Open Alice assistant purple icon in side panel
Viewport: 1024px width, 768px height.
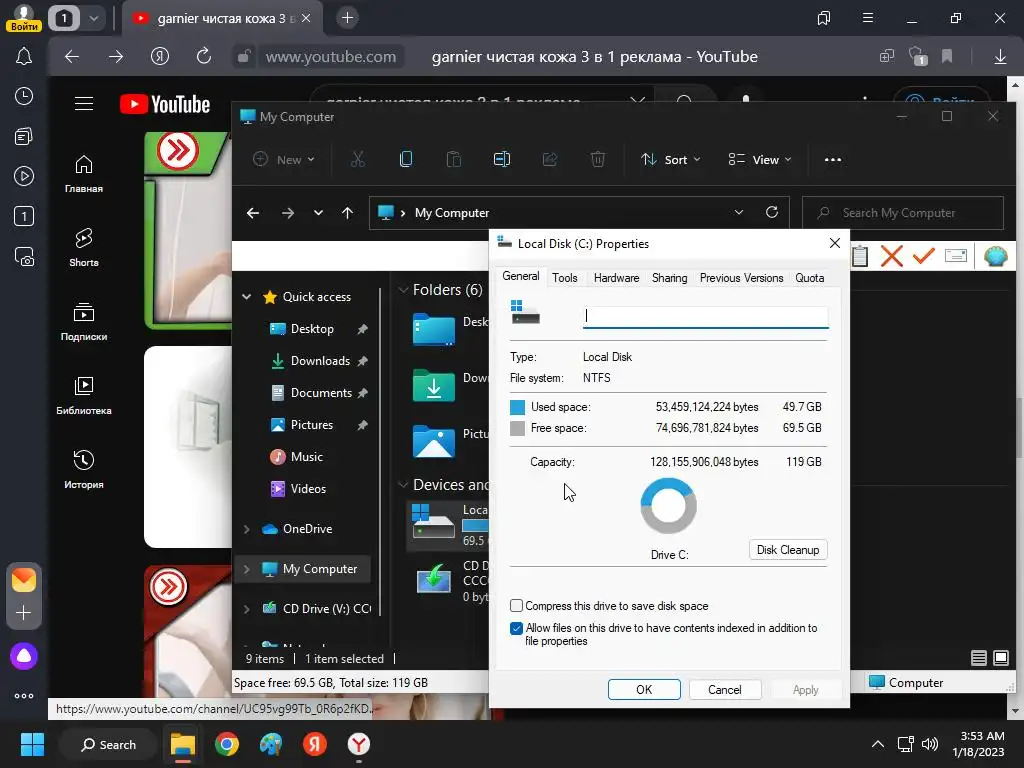[x=24, y=656]
